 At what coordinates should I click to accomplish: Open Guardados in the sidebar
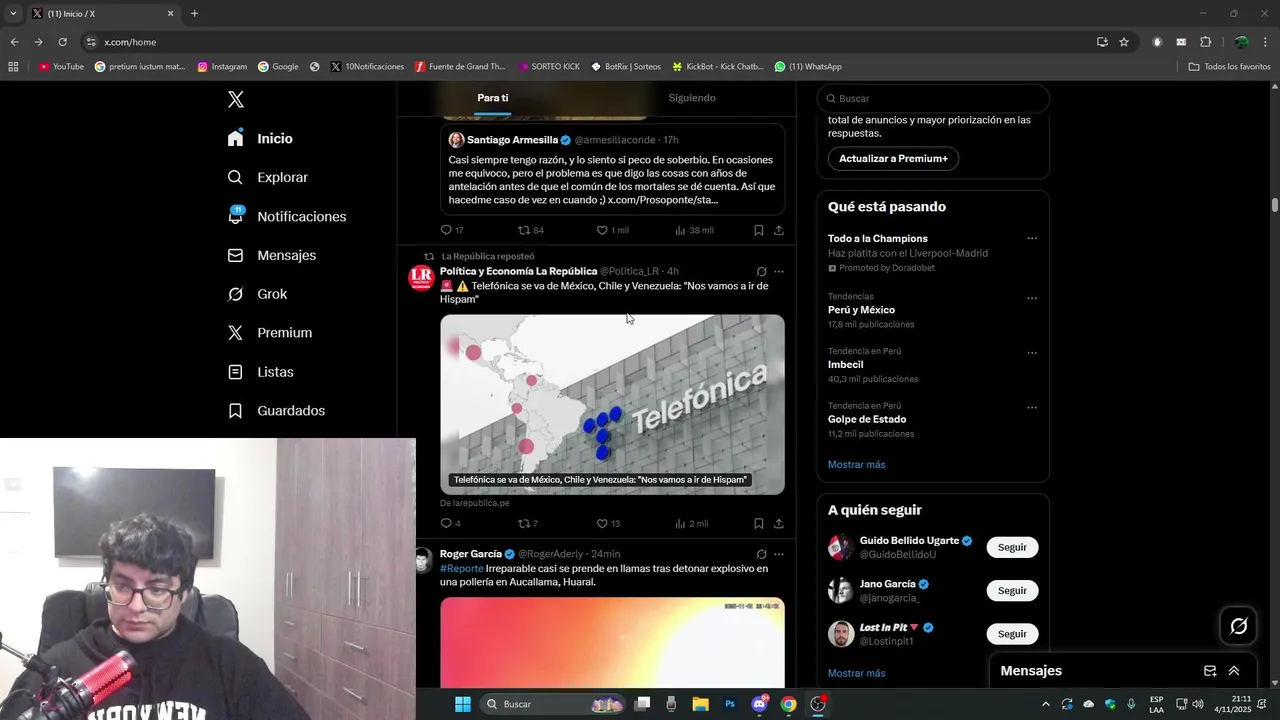[276, 411]
